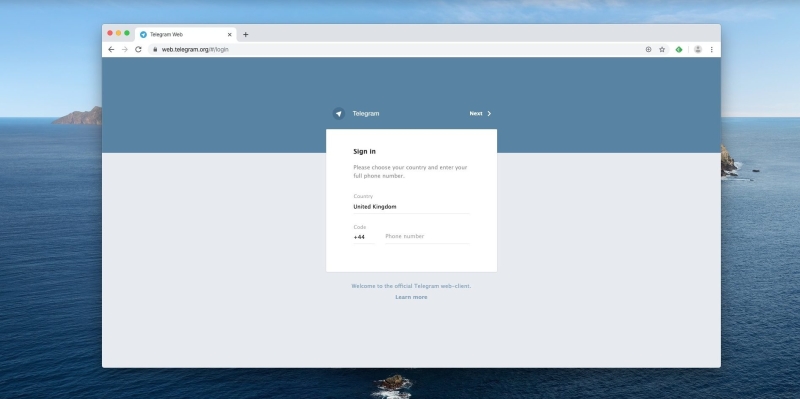Click the lock icon in address bar
The width and height of the screenshot is (800, 399).
[155, 49]
